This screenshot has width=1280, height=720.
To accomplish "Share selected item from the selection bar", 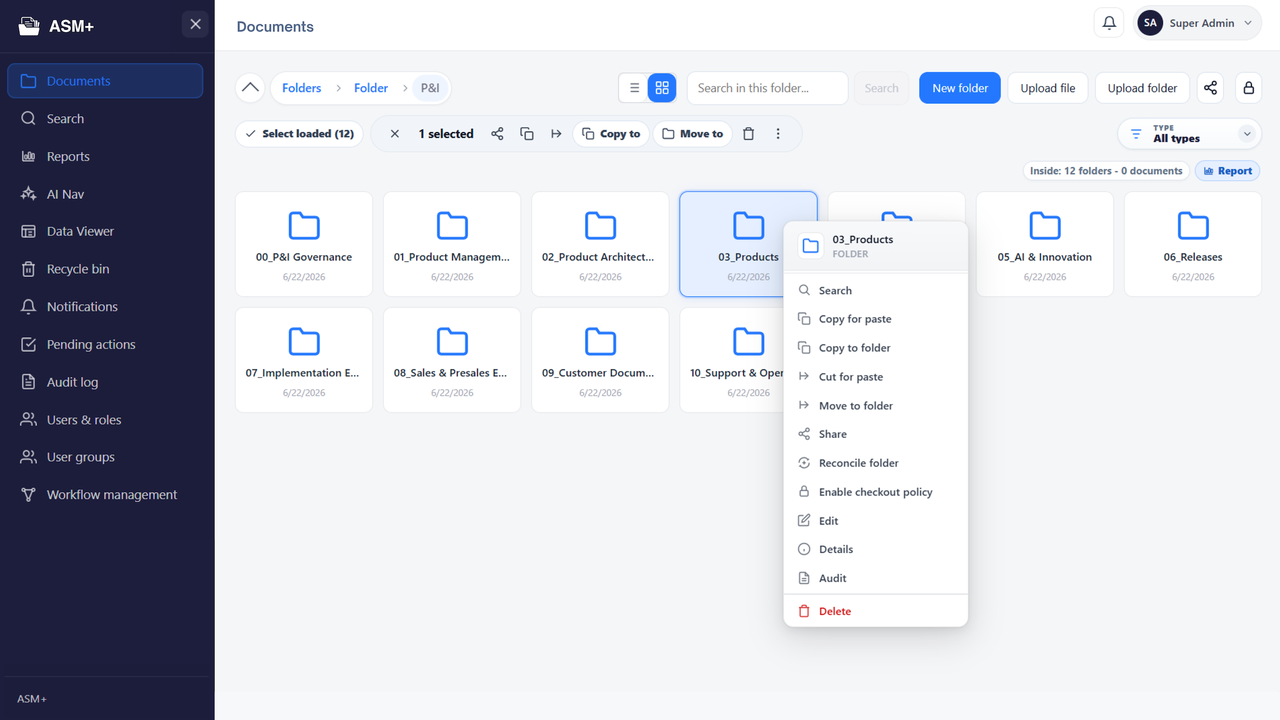I will (x=497, y=134).
